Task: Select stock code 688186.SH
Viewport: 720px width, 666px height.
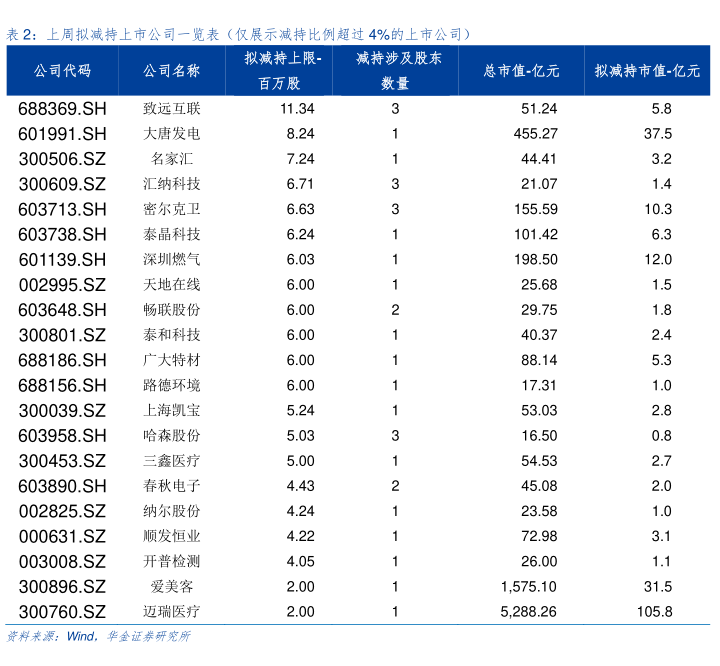Action: [62, 360]
